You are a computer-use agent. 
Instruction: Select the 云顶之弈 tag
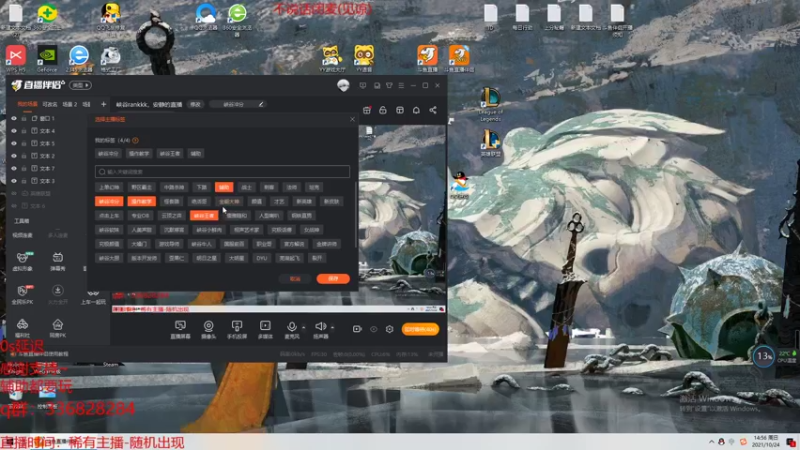tap(171, 215)
